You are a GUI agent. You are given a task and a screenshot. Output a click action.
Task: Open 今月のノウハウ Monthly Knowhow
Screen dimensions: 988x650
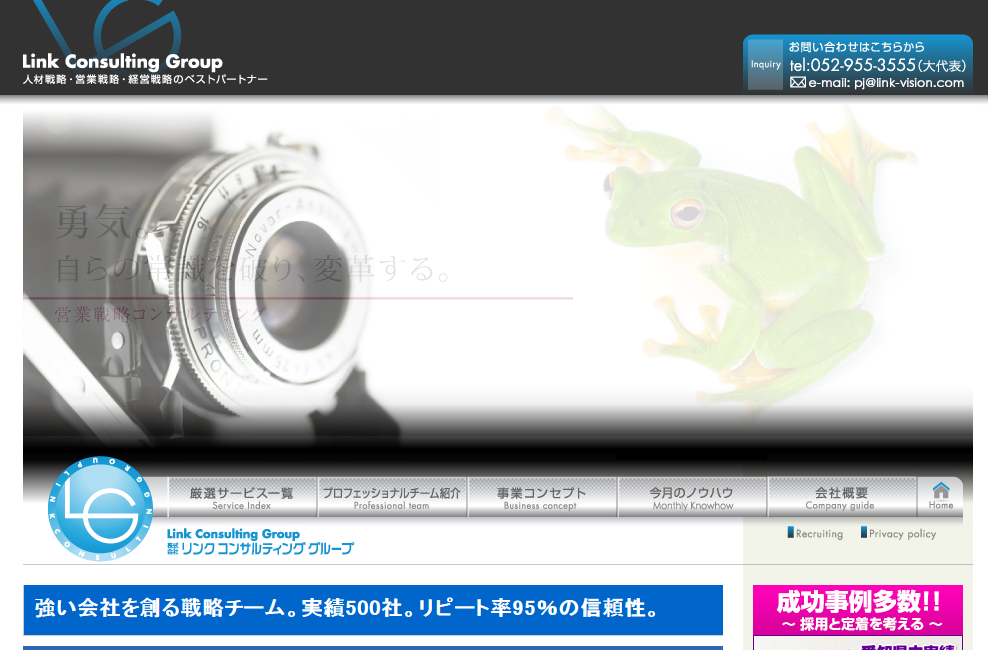[x=691, y=497]
